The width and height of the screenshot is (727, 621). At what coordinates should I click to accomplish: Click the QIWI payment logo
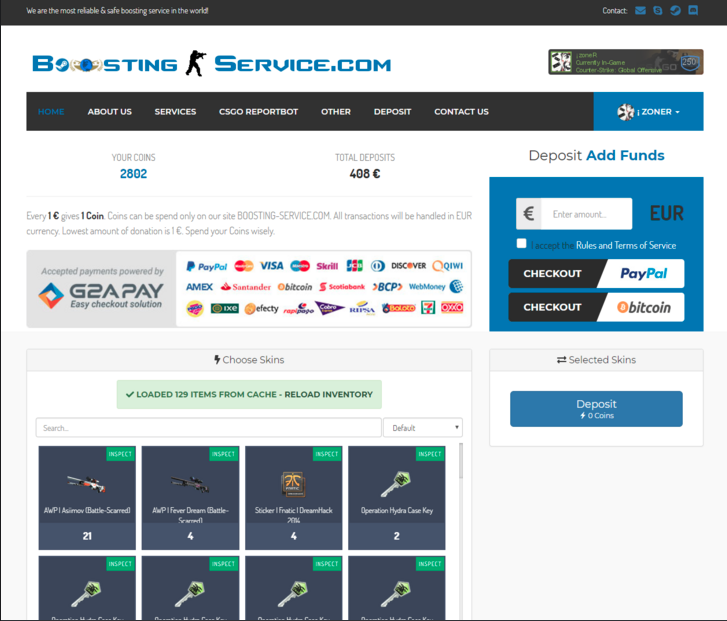pos(447,266)
